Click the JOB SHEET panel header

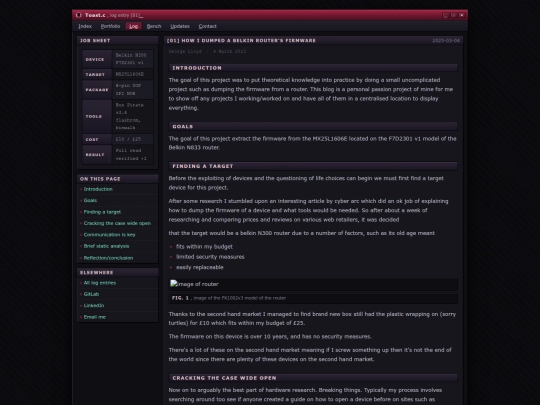click(118, 40)
